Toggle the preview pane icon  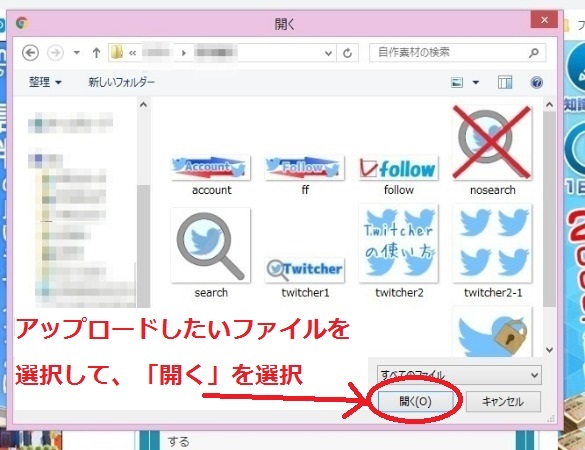[505, 82]
